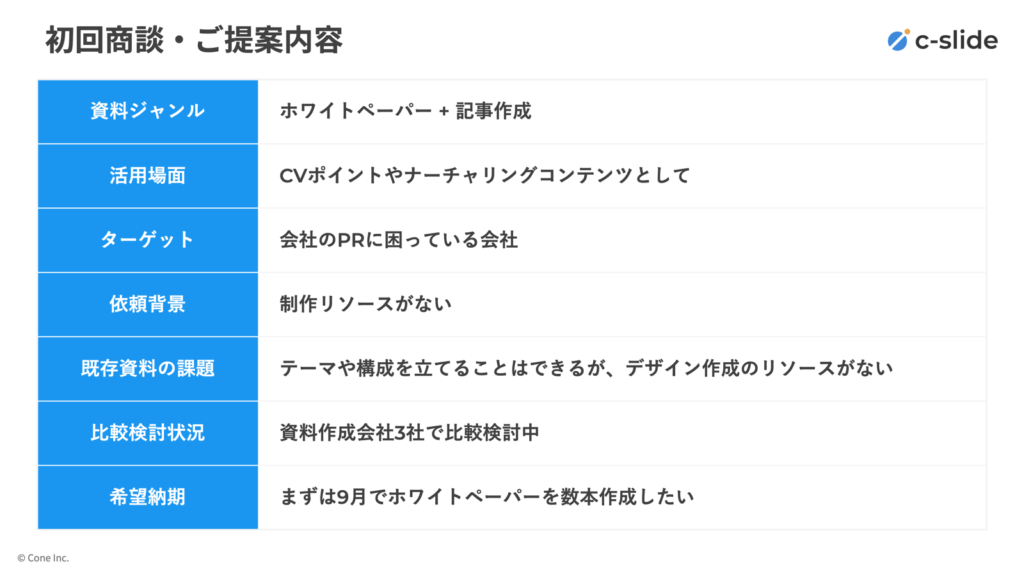The image size is (1024, 576).
Task: Click the c-slide brand text
Action: (x=956, y=40)
